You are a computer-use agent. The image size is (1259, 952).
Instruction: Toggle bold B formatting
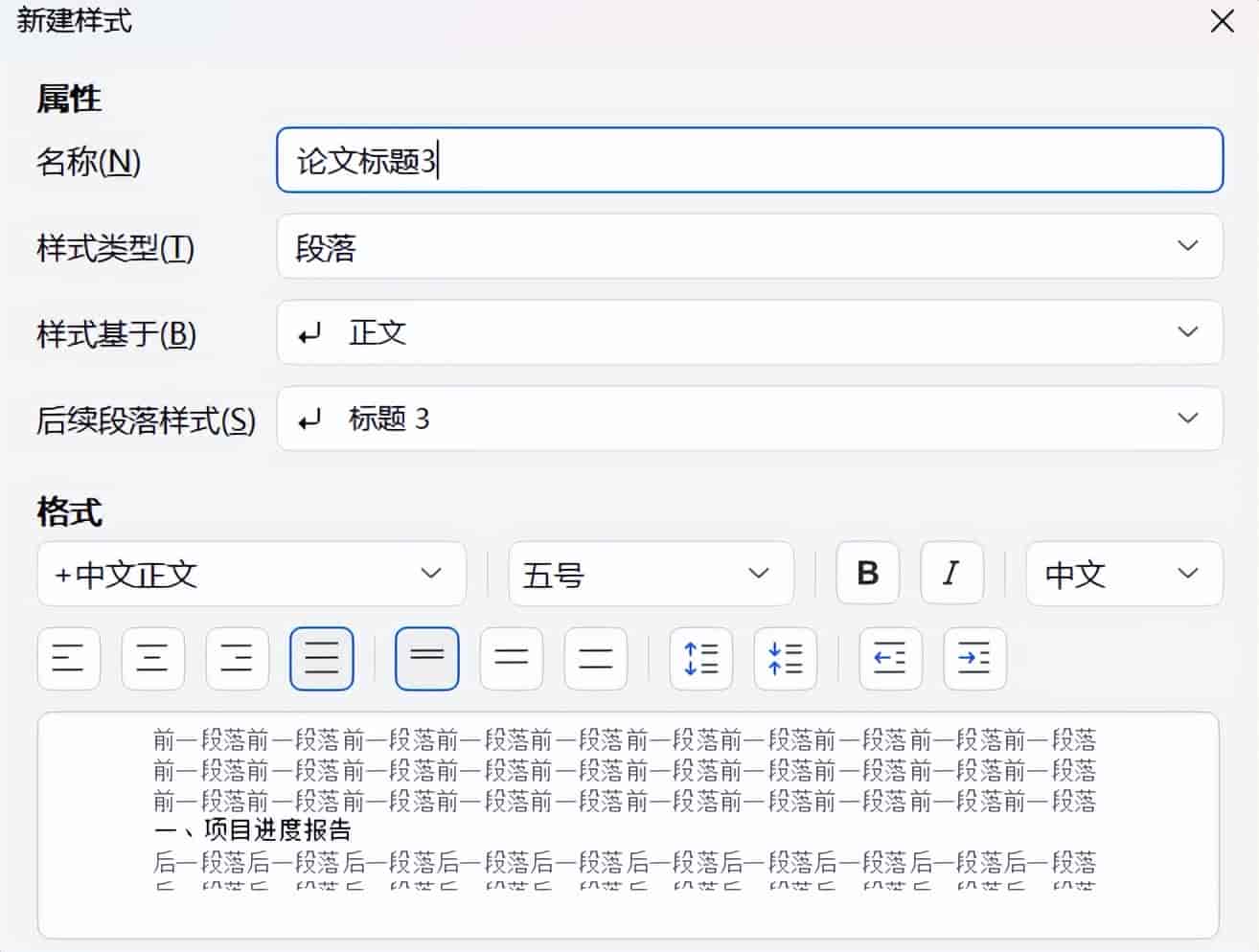click(868, 574)
